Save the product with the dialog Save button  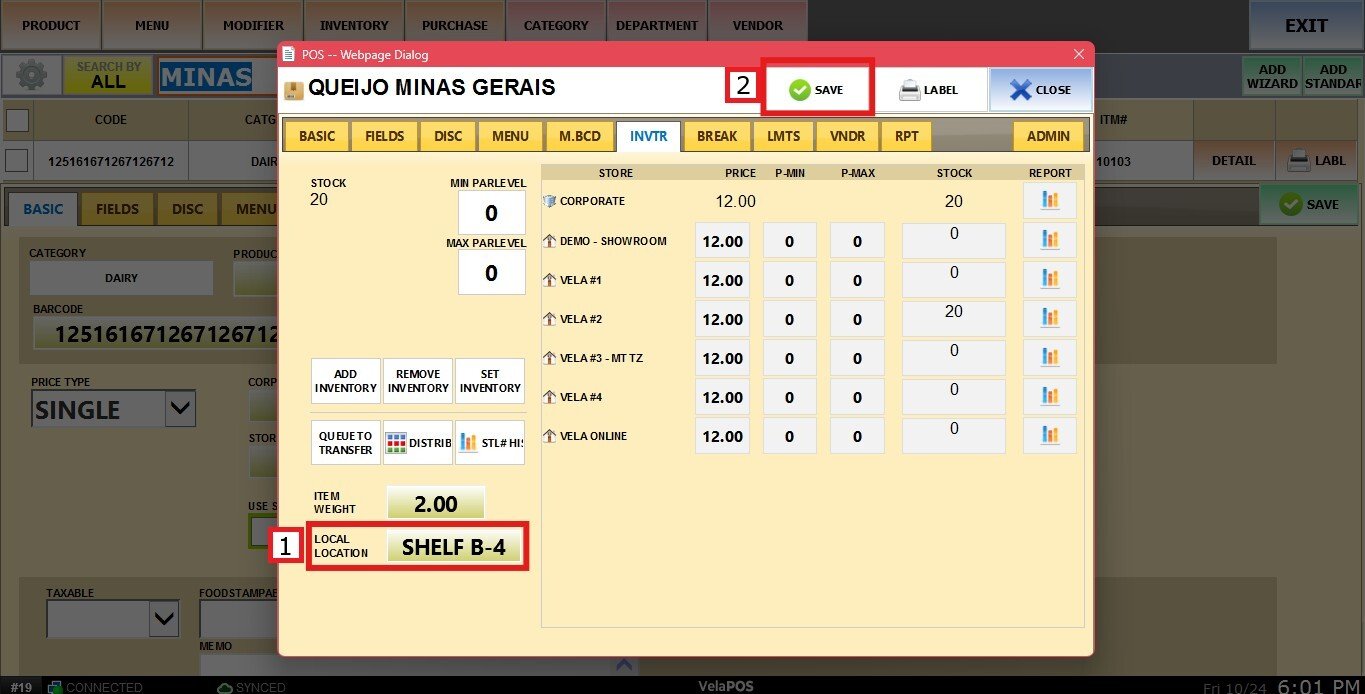pyautogui.click(x=817, y=90)
